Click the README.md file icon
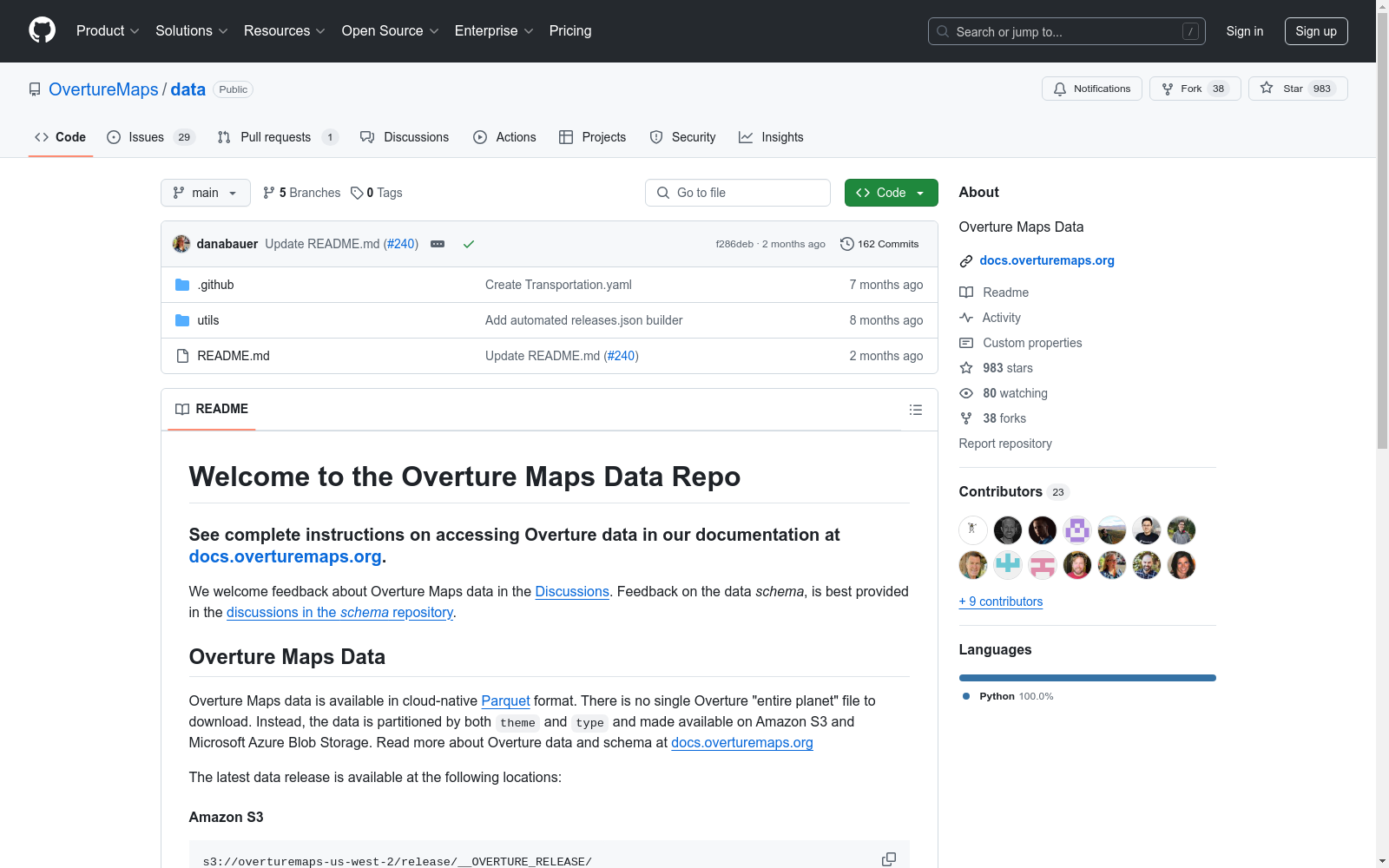 (x=182, y=356)
